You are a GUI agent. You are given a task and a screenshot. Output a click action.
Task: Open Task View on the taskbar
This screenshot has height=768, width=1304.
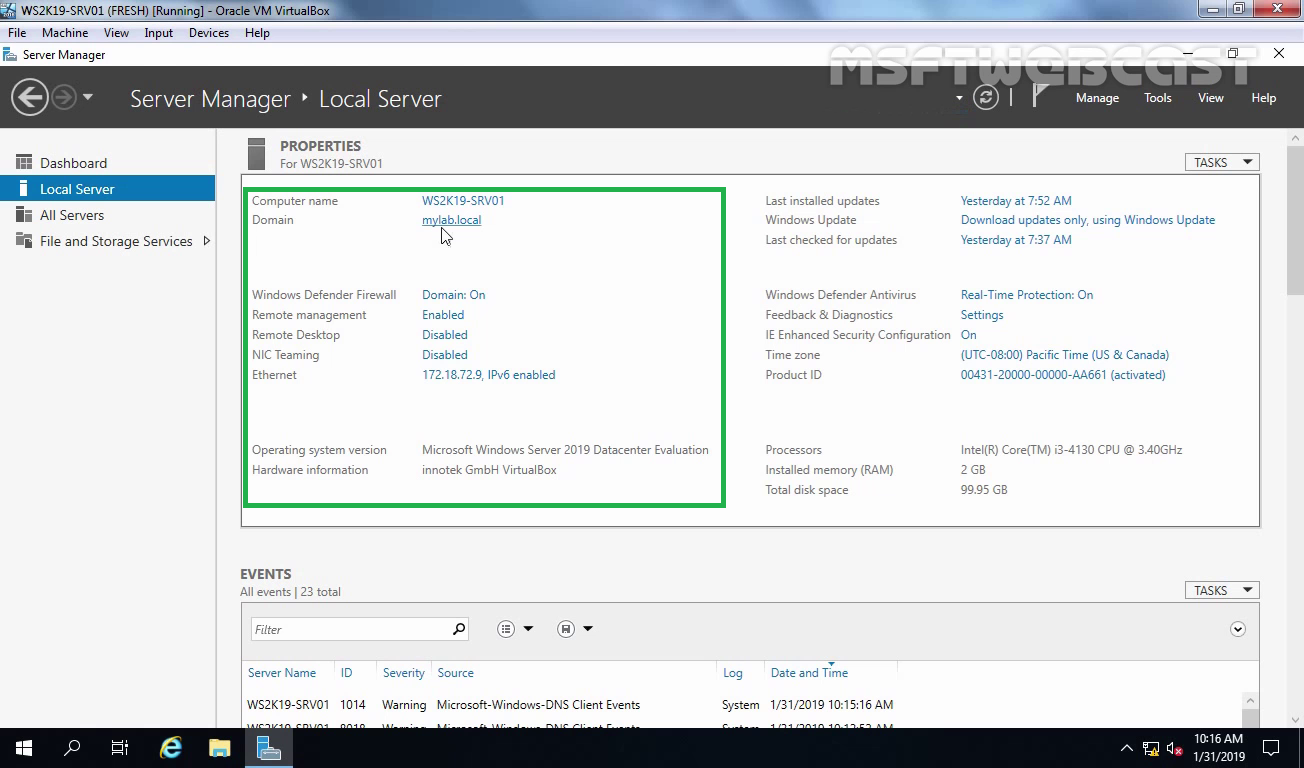(x=120, y=748)
